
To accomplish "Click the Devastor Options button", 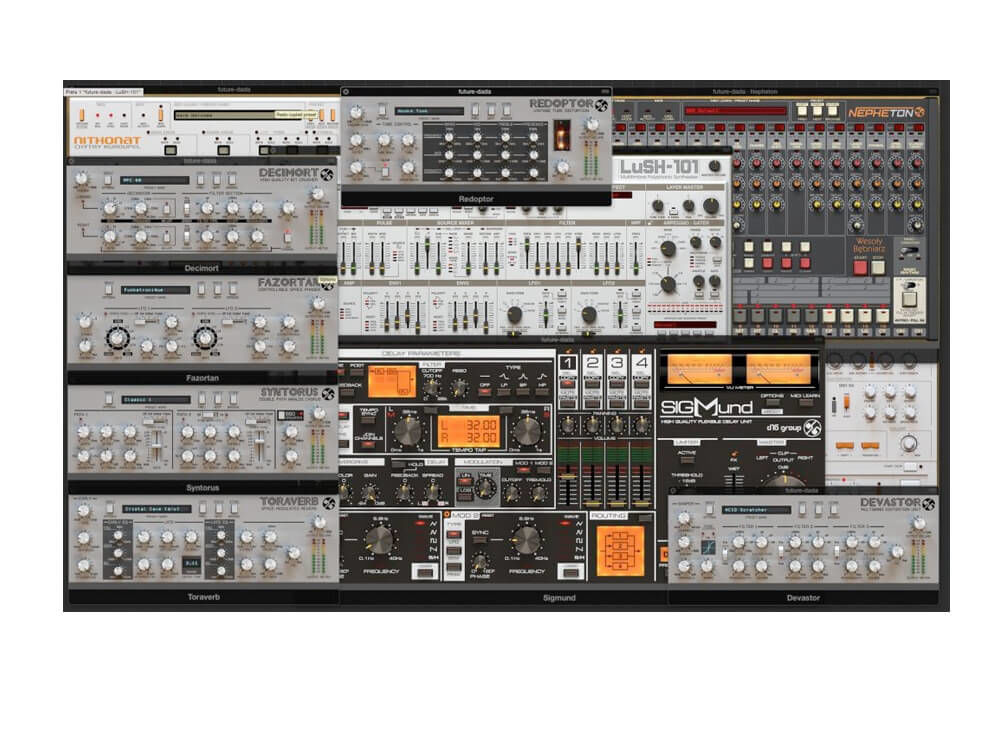I will click(709, 508).
